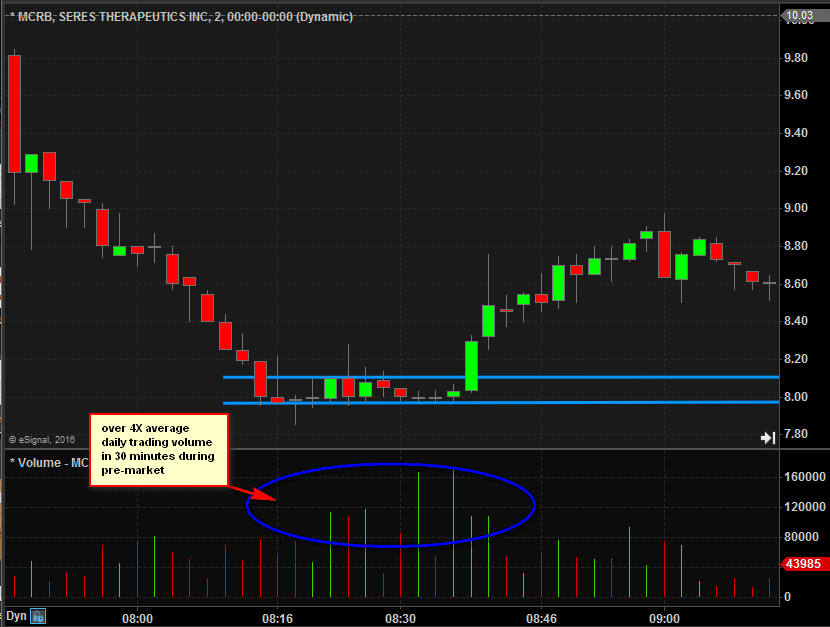Screen dimensions: 830x627
Task: Click the MCRB, SERES THERAPEUTICS INC chart title
Action: [x=182, y=16]
